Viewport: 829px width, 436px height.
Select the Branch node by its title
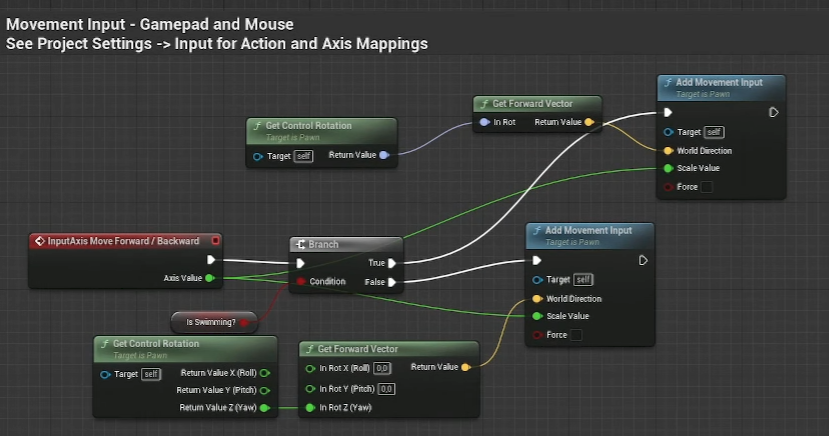[x=323, y=244]
